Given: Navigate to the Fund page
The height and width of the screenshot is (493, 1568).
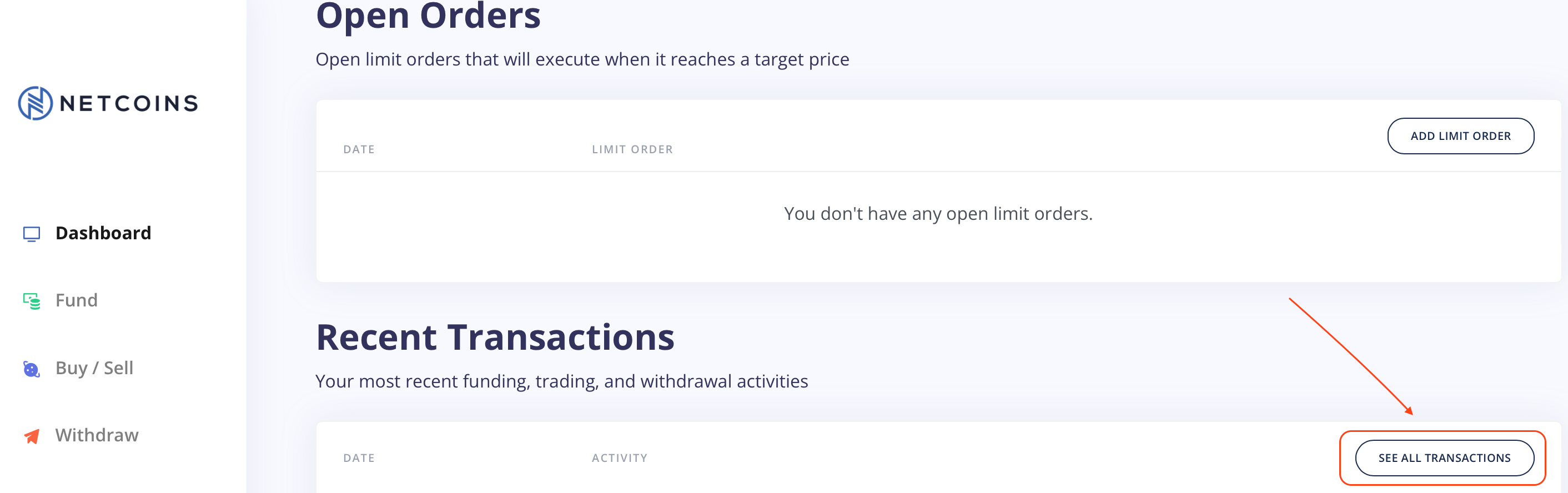Looking at the screenshot, I should [x=76, y=300].
